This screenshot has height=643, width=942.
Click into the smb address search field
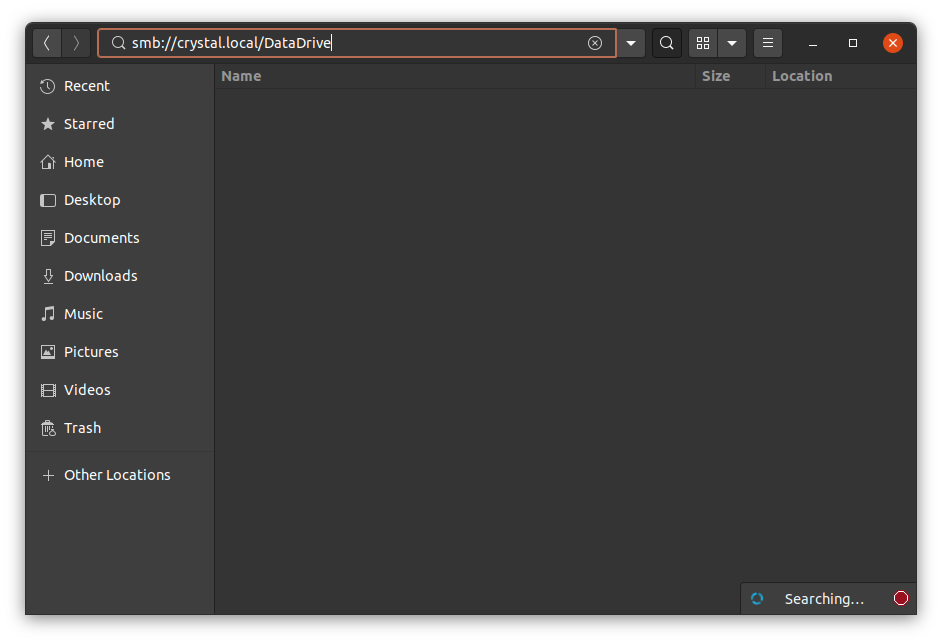[350, 43]
